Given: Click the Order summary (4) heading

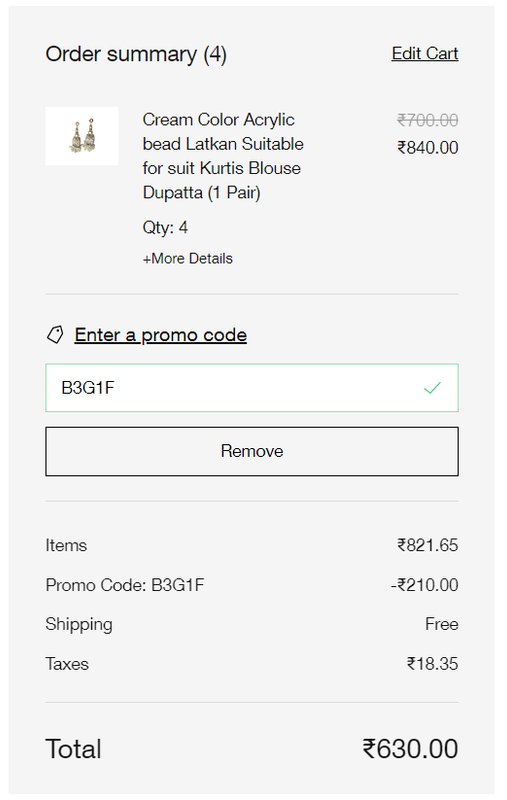Looking at the screenshot, I should (136, 54).
